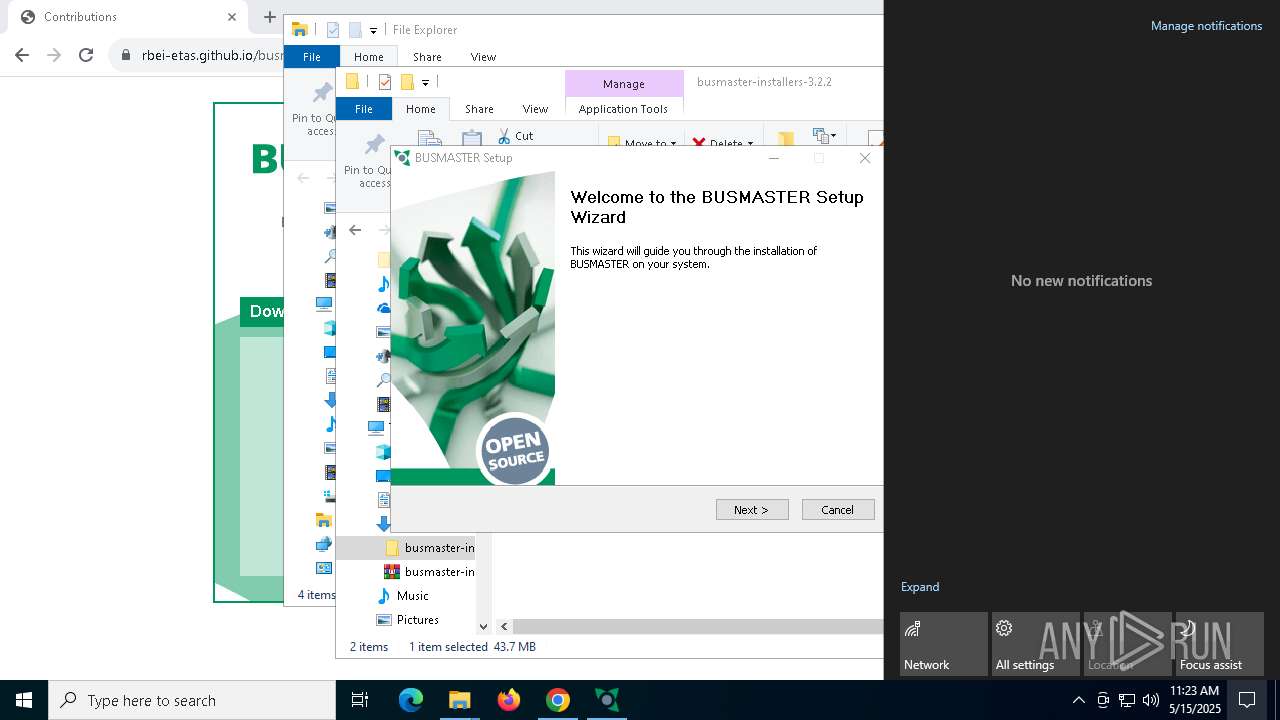The width and height of the screenshot is (1280, 720).
Task: Show hidden system tray icons
Action: 1078,700
